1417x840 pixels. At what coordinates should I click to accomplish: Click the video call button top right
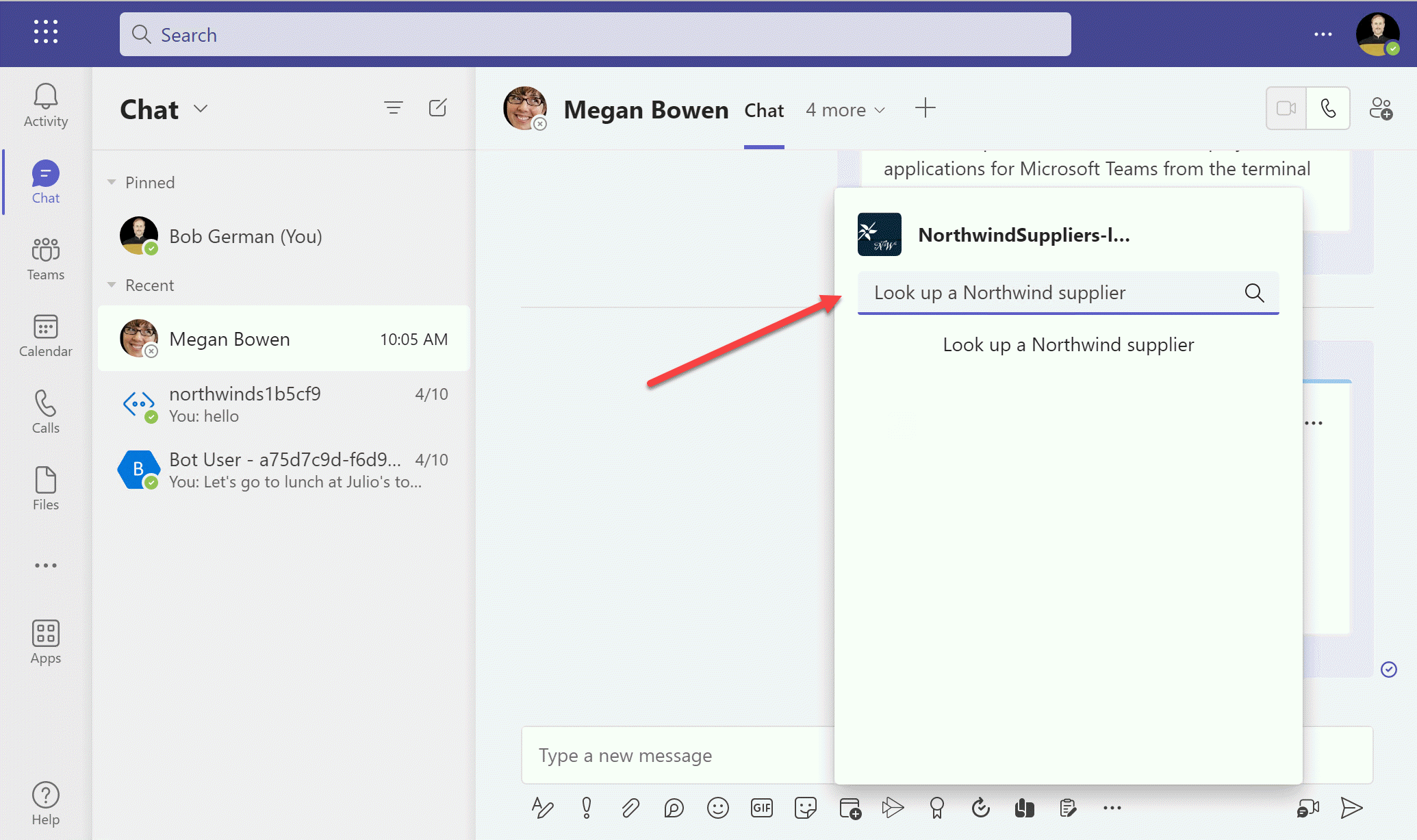point(1285,109)
